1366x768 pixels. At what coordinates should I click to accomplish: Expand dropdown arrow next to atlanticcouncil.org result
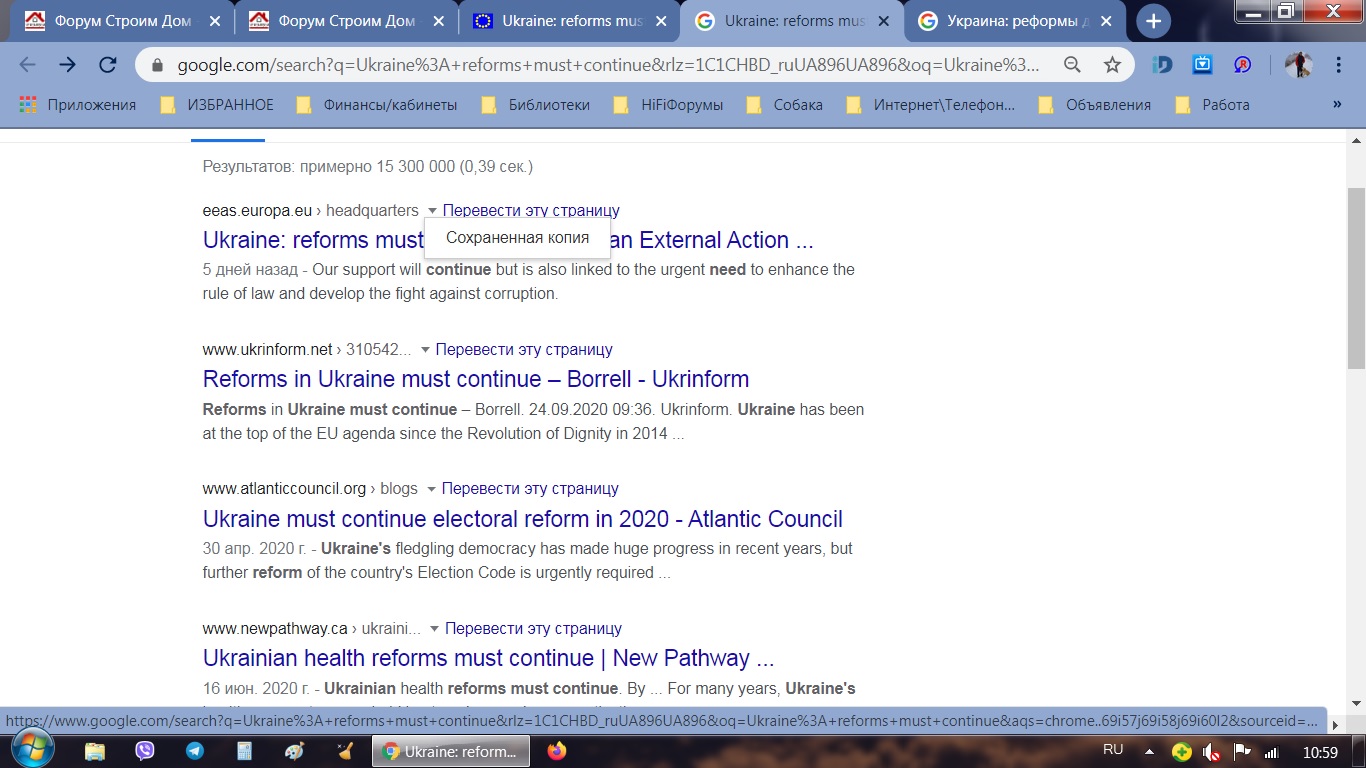pyautogui.click(x=431, y=489)
